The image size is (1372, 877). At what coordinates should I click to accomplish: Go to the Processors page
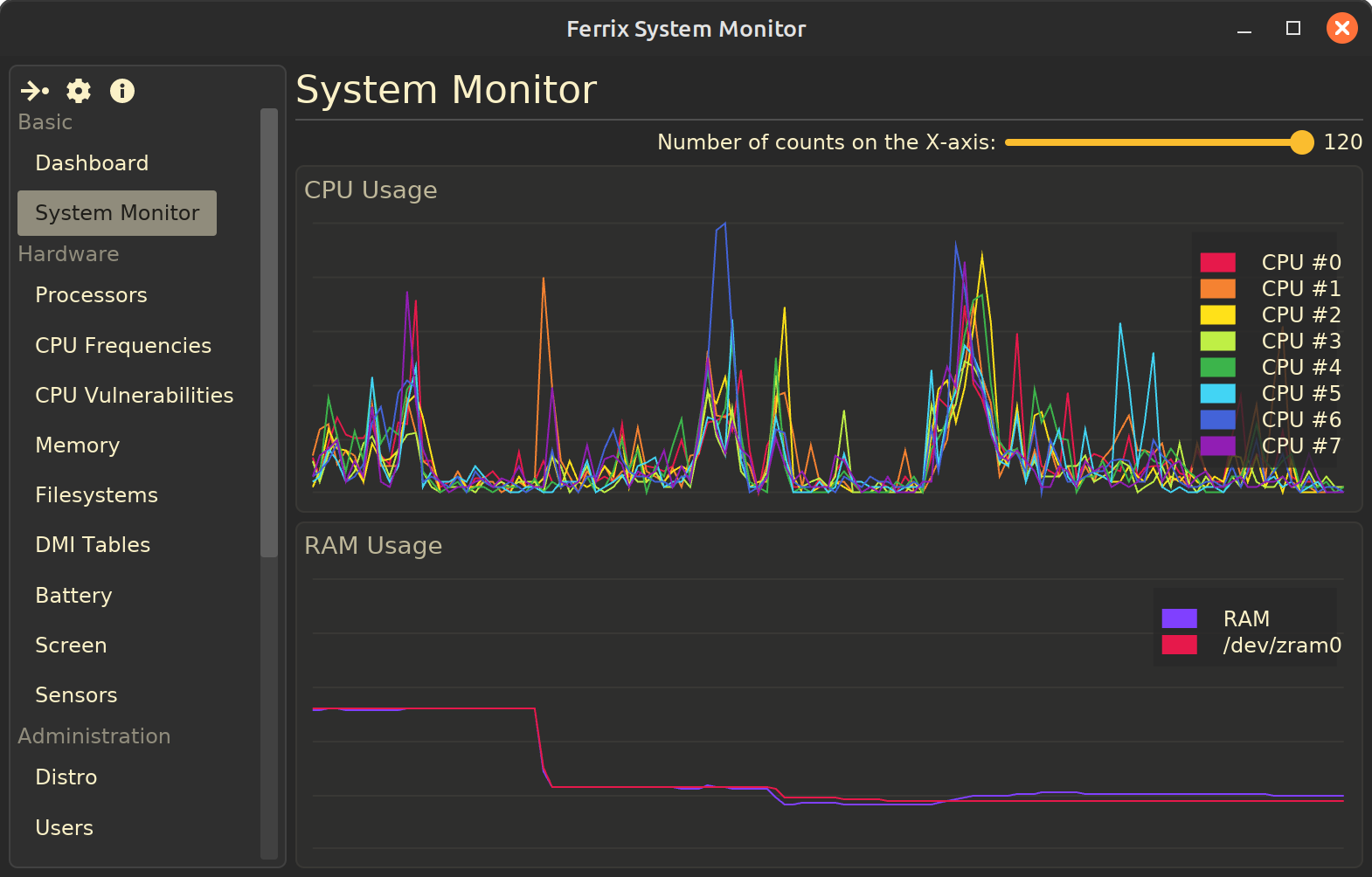click(91, 295)
